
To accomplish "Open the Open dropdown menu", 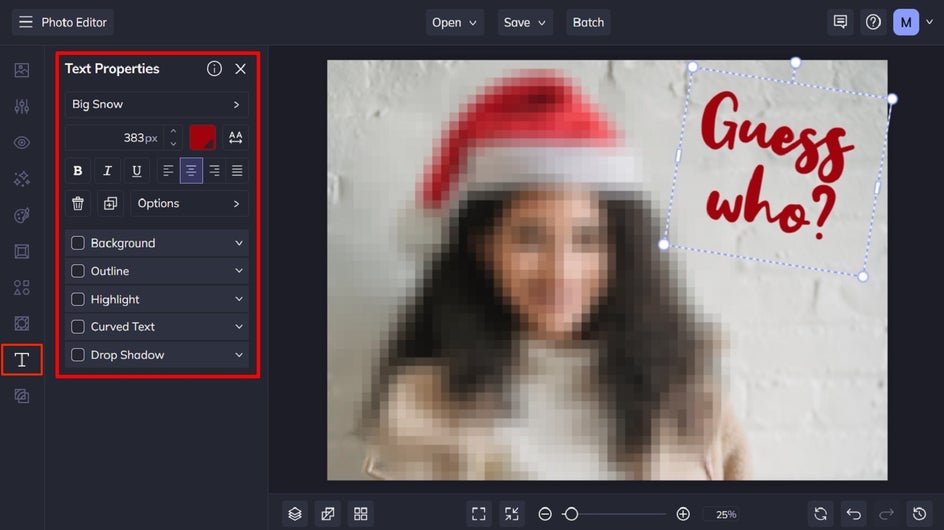I will (455, 22).
